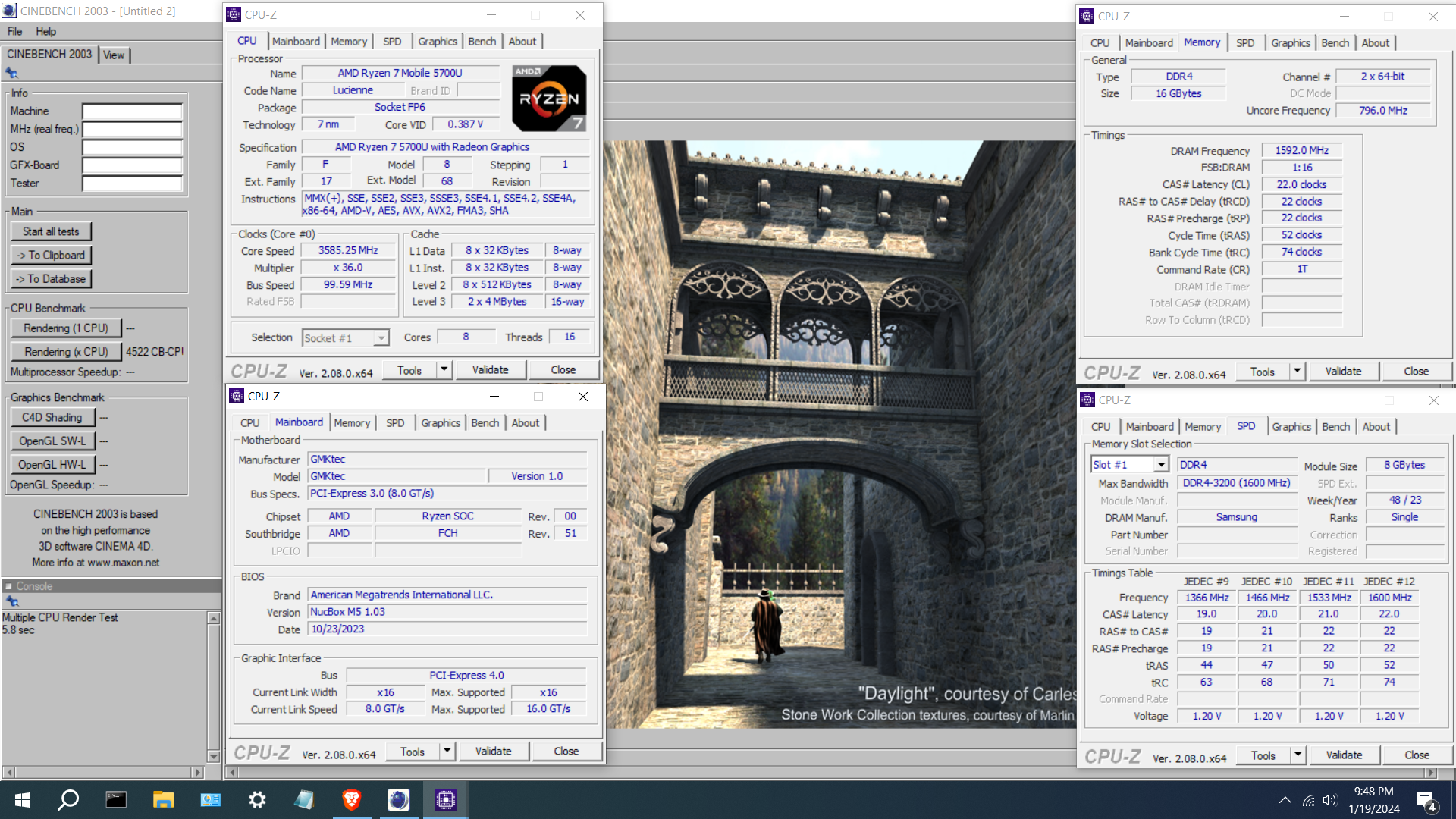Click pin icon under the CINEBENCH 2003 tab

11,73
